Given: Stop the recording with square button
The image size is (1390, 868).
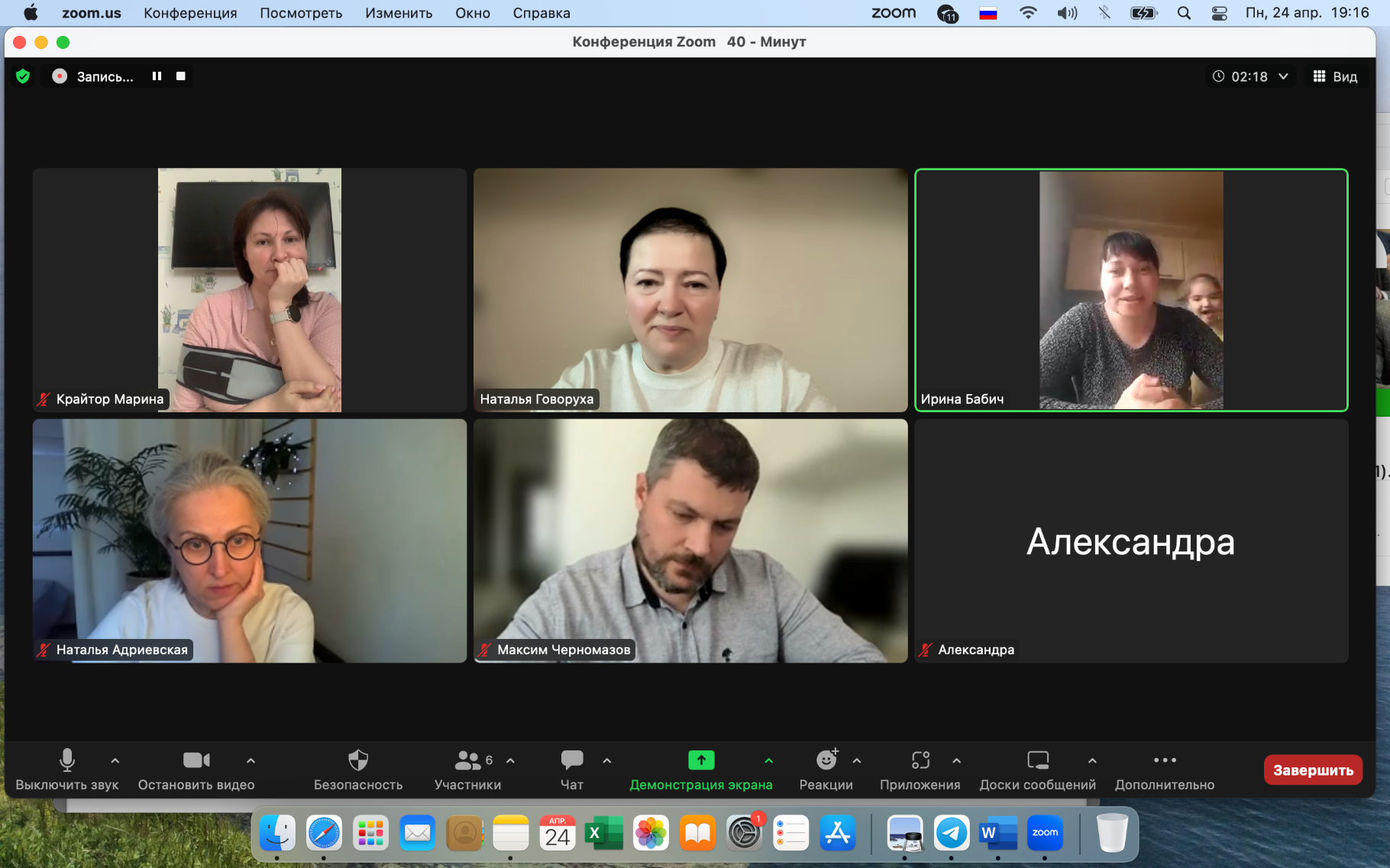Looking at the screenshot, I should point(181,76).
